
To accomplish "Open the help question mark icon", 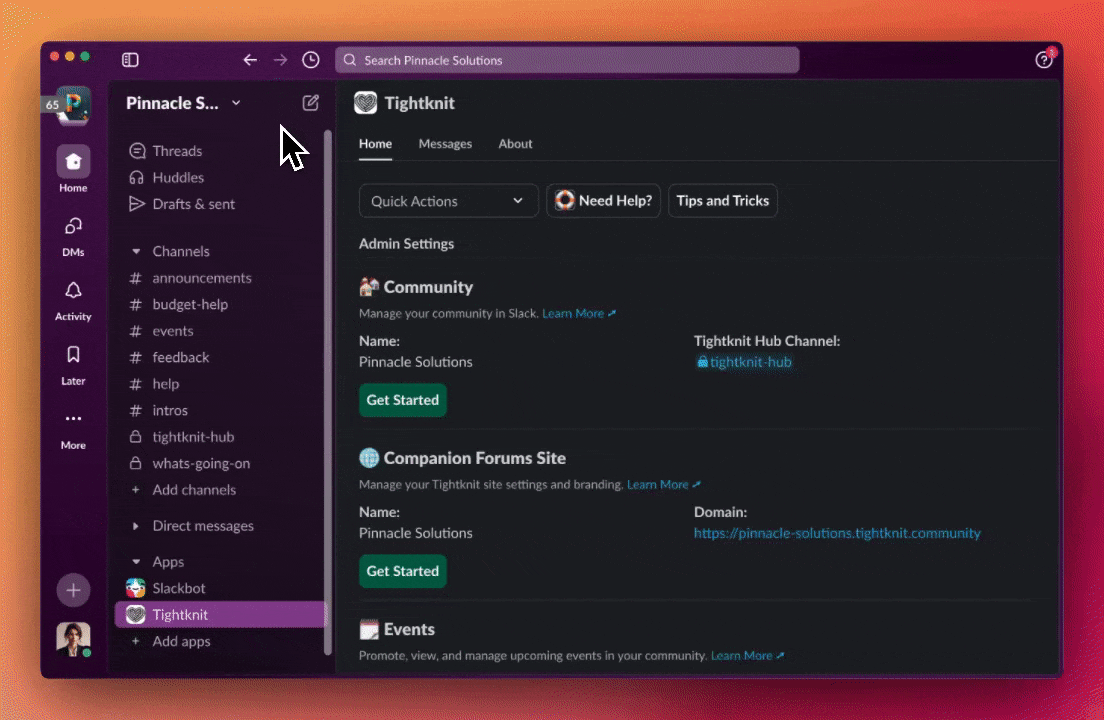I will 1043,60.
